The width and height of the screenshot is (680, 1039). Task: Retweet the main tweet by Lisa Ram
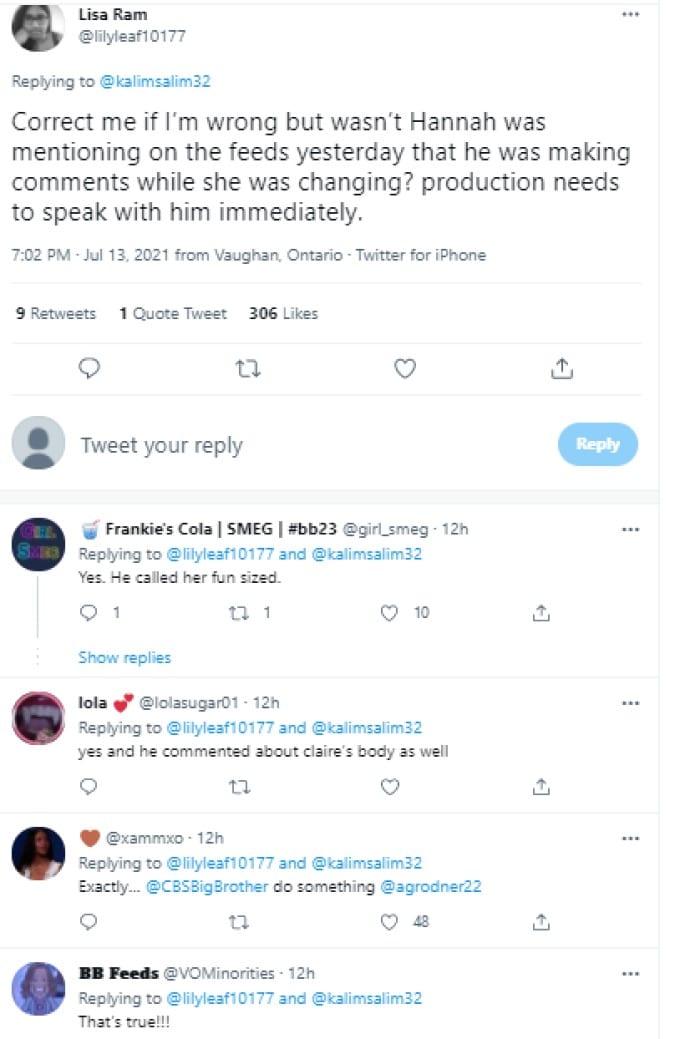click(x=247, y=369)
